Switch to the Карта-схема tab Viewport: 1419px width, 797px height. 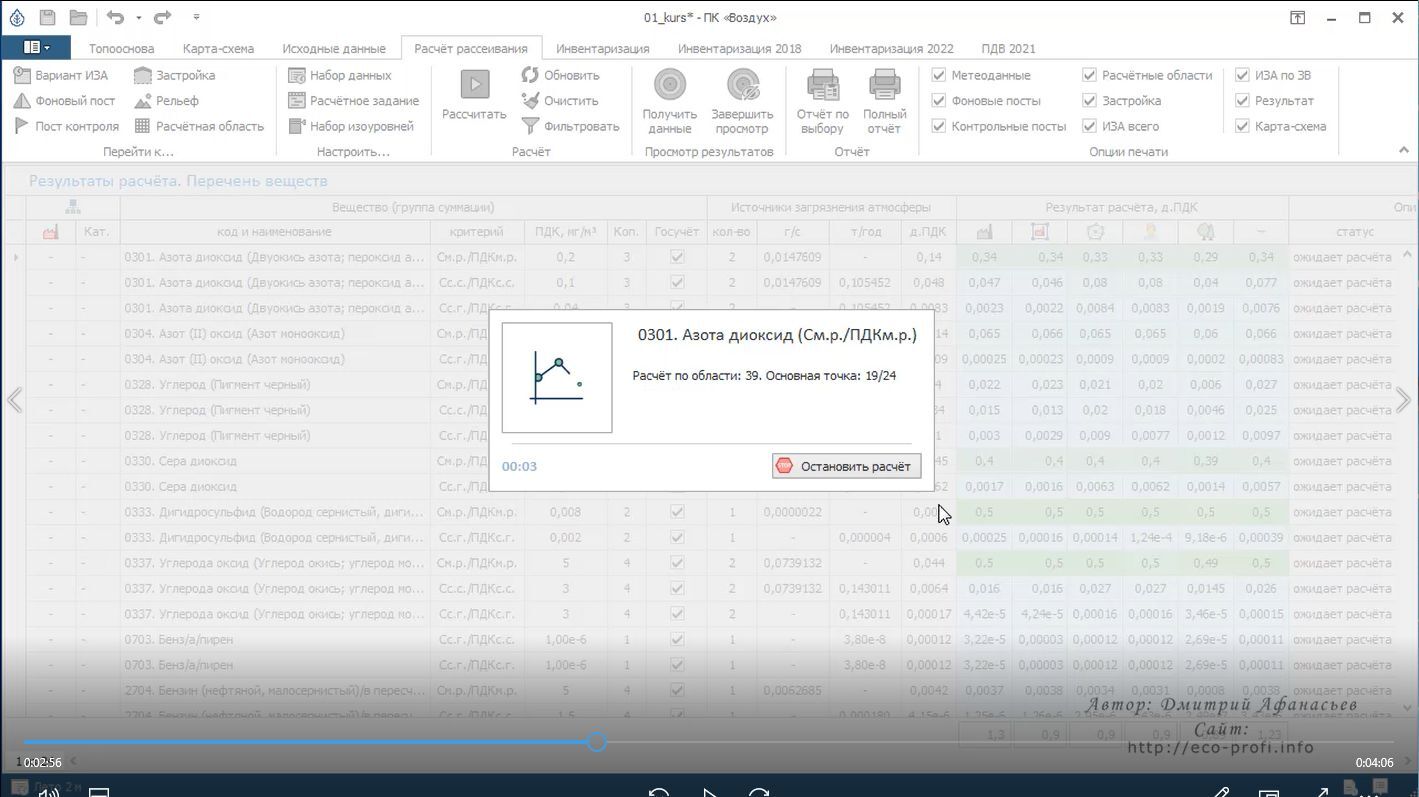point(218,48)
